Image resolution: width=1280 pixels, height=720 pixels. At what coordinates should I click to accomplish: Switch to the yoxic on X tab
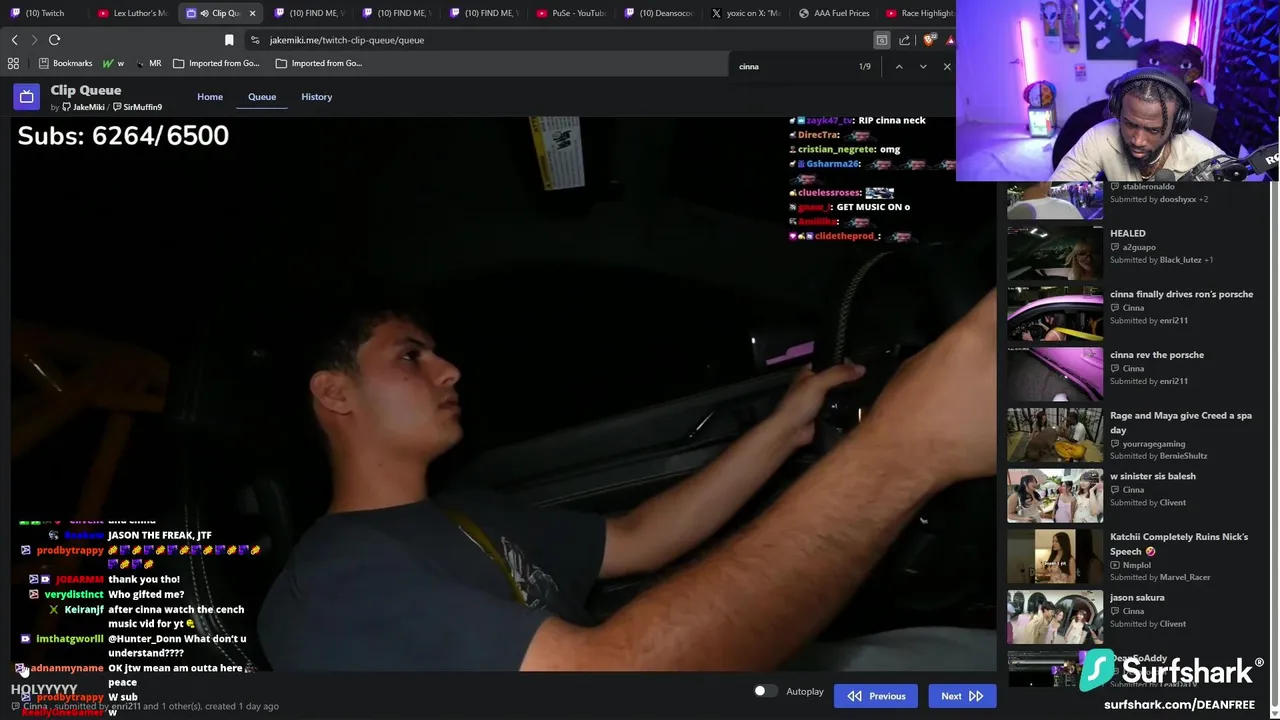point(746,13)
